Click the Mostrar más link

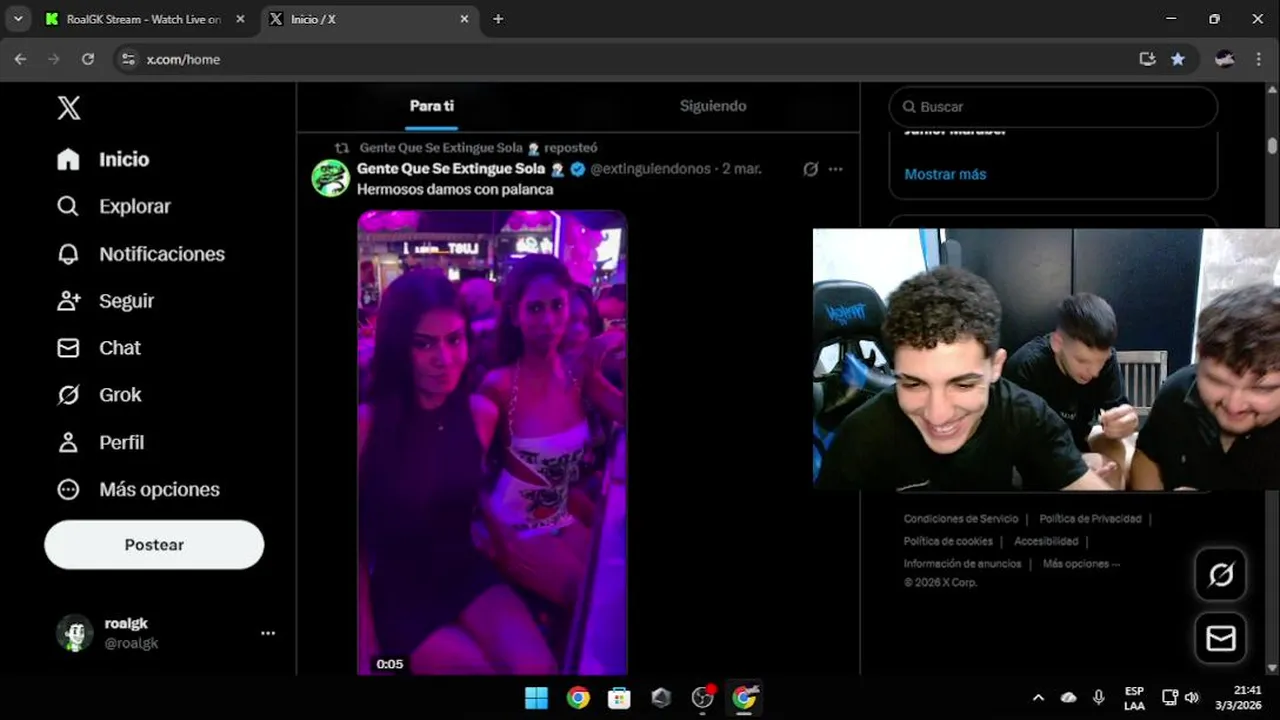(x=945, y=174)
